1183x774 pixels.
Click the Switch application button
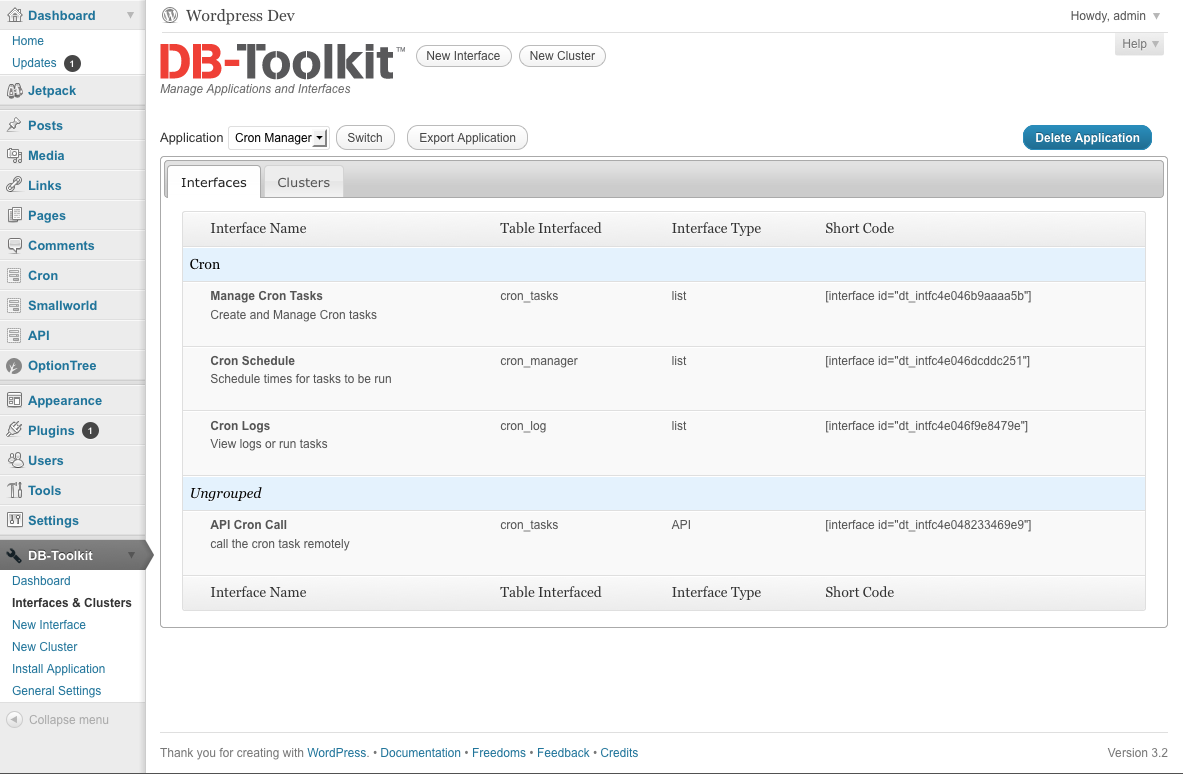pos(365,137)
